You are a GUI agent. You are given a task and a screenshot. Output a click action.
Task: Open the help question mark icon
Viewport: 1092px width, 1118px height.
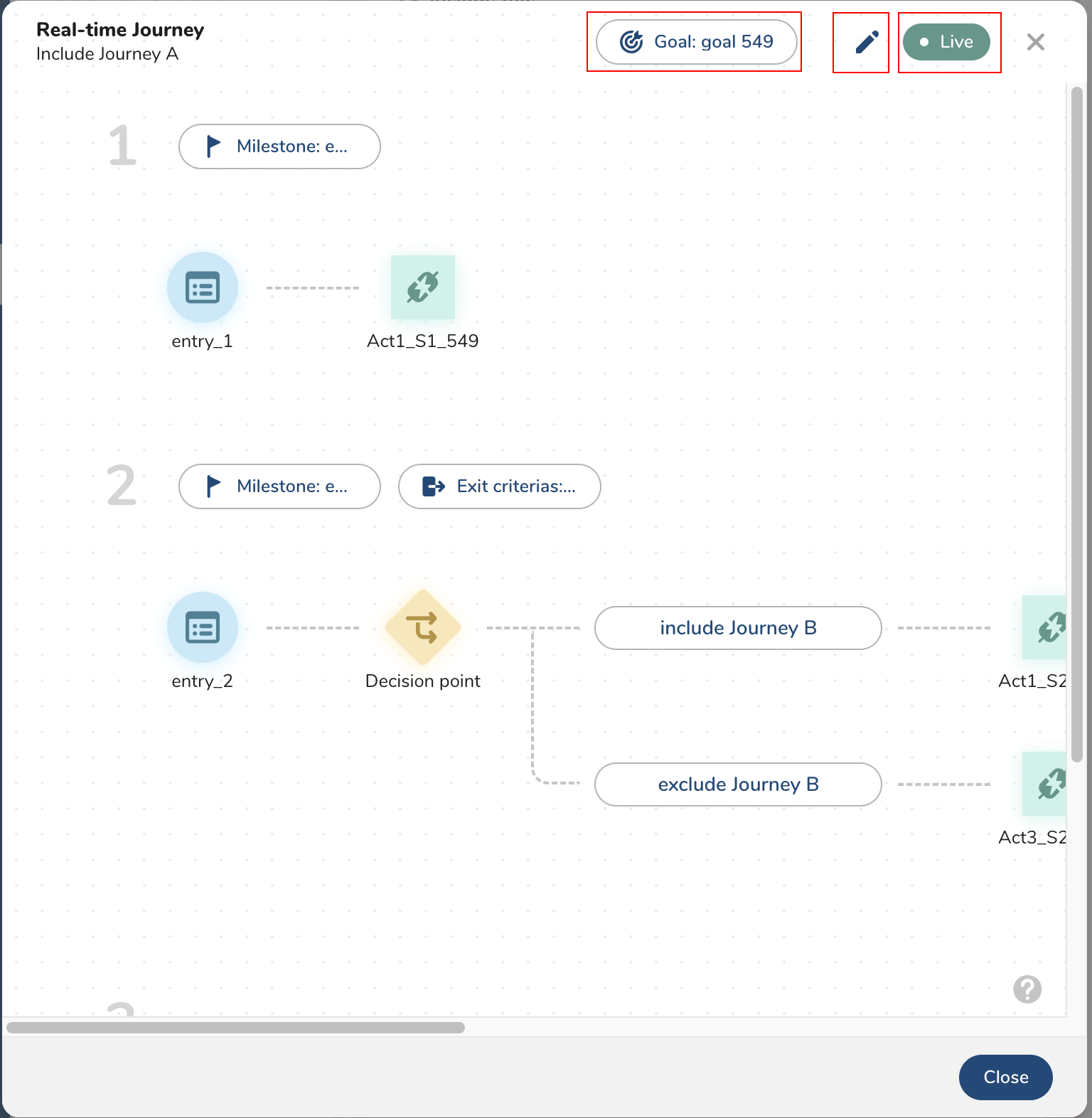[x=1027, y=989]
